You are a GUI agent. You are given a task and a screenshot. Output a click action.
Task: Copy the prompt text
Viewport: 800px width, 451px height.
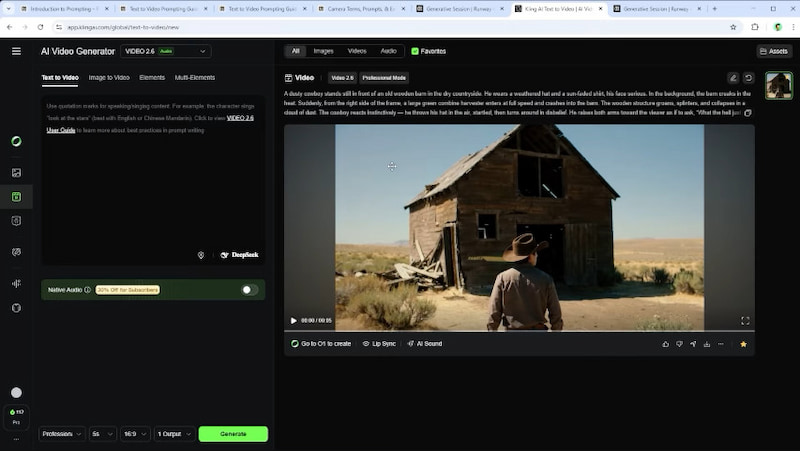click(748, 113)
